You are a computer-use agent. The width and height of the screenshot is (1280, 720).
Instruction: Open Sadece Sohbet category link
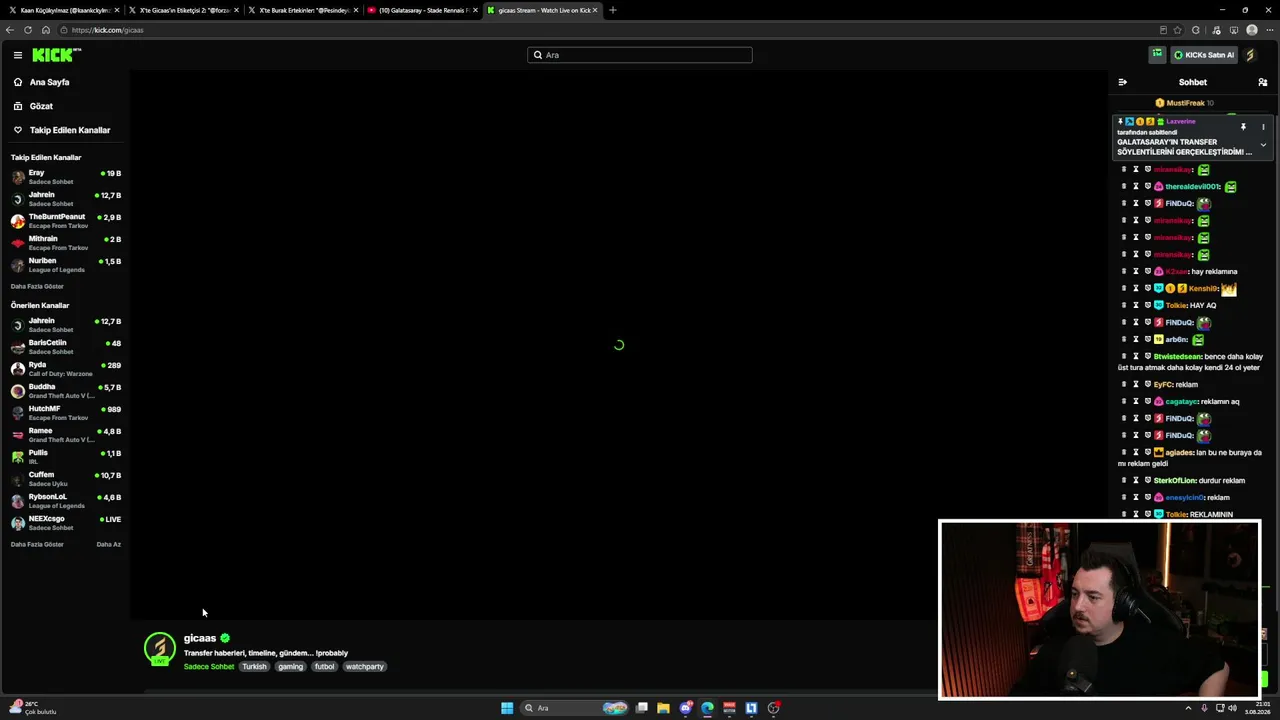209,667
